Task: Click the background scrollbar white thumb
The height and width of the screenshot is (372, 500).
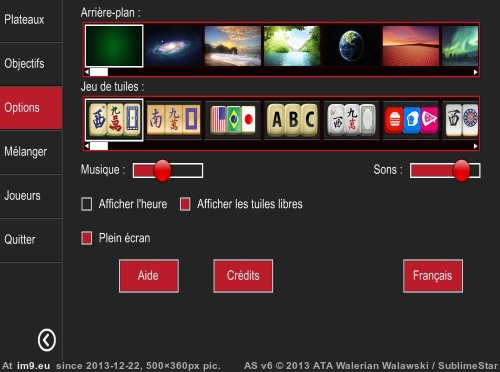Action: pyautogui.click(x=99, y=72)
